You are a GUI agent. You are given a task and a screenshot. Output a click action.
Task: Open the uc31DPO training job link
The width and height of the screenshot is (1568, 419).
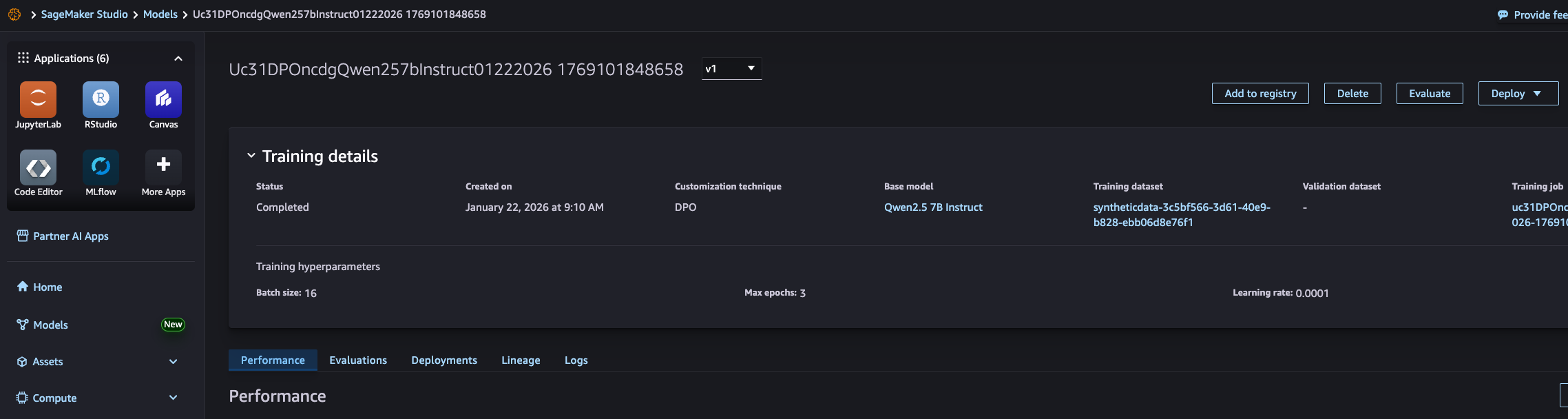click(x=1540, y=215)
